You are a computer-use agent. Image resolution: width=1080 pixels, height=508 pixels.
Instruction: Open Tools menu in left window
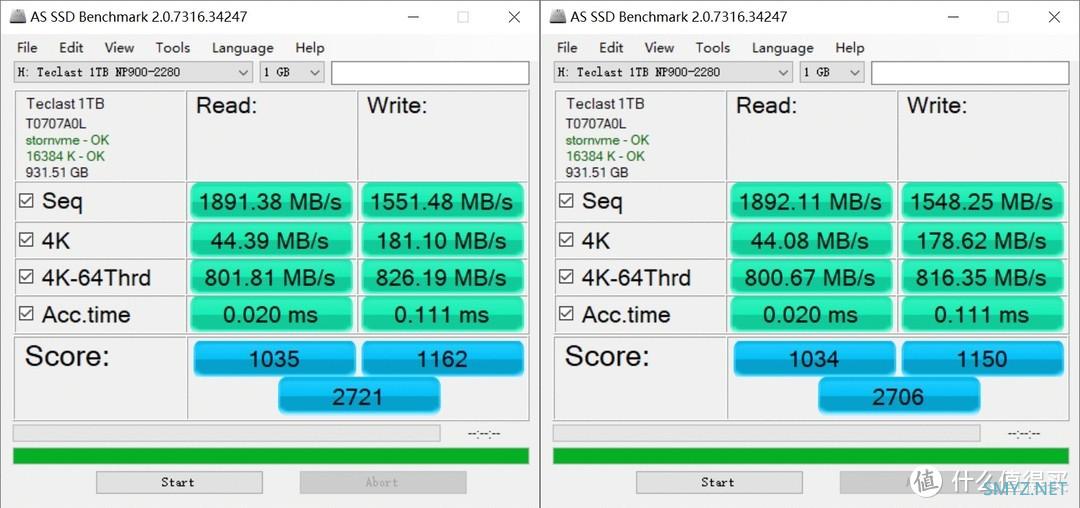coord(172,47)
